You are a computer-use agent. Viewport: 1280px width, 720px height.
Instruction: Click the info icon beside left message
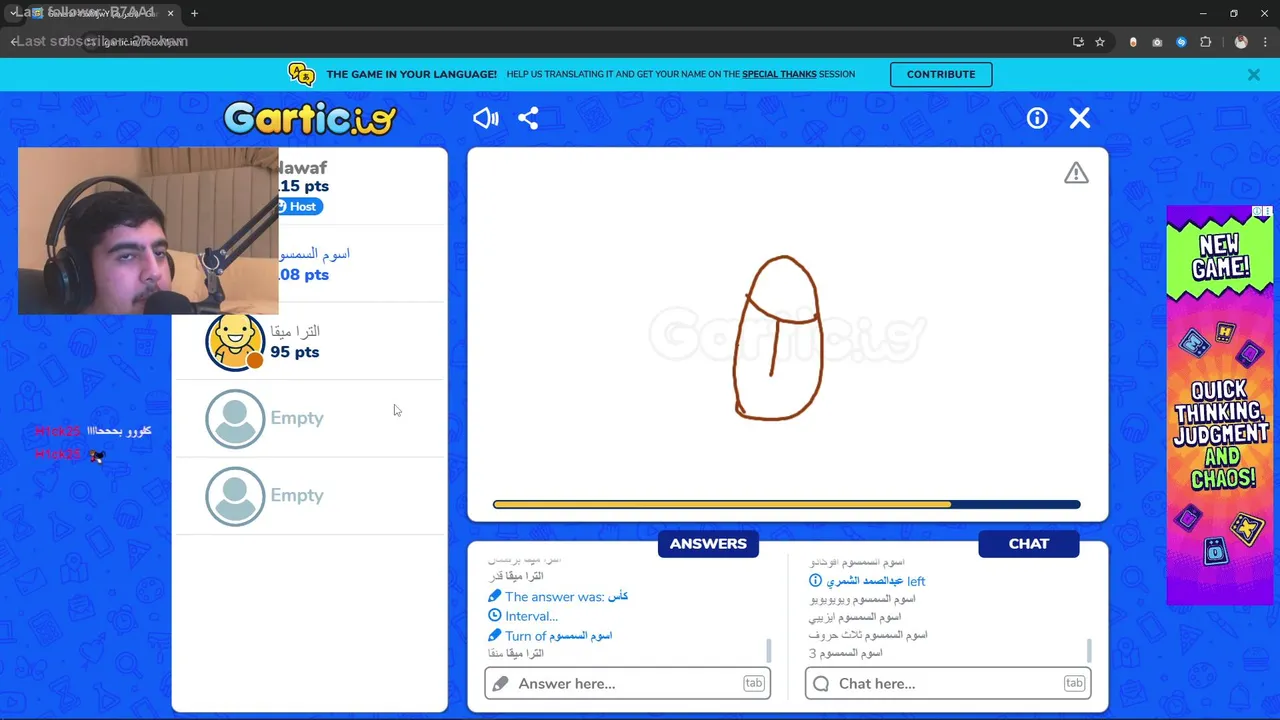[x=815, y=580]
